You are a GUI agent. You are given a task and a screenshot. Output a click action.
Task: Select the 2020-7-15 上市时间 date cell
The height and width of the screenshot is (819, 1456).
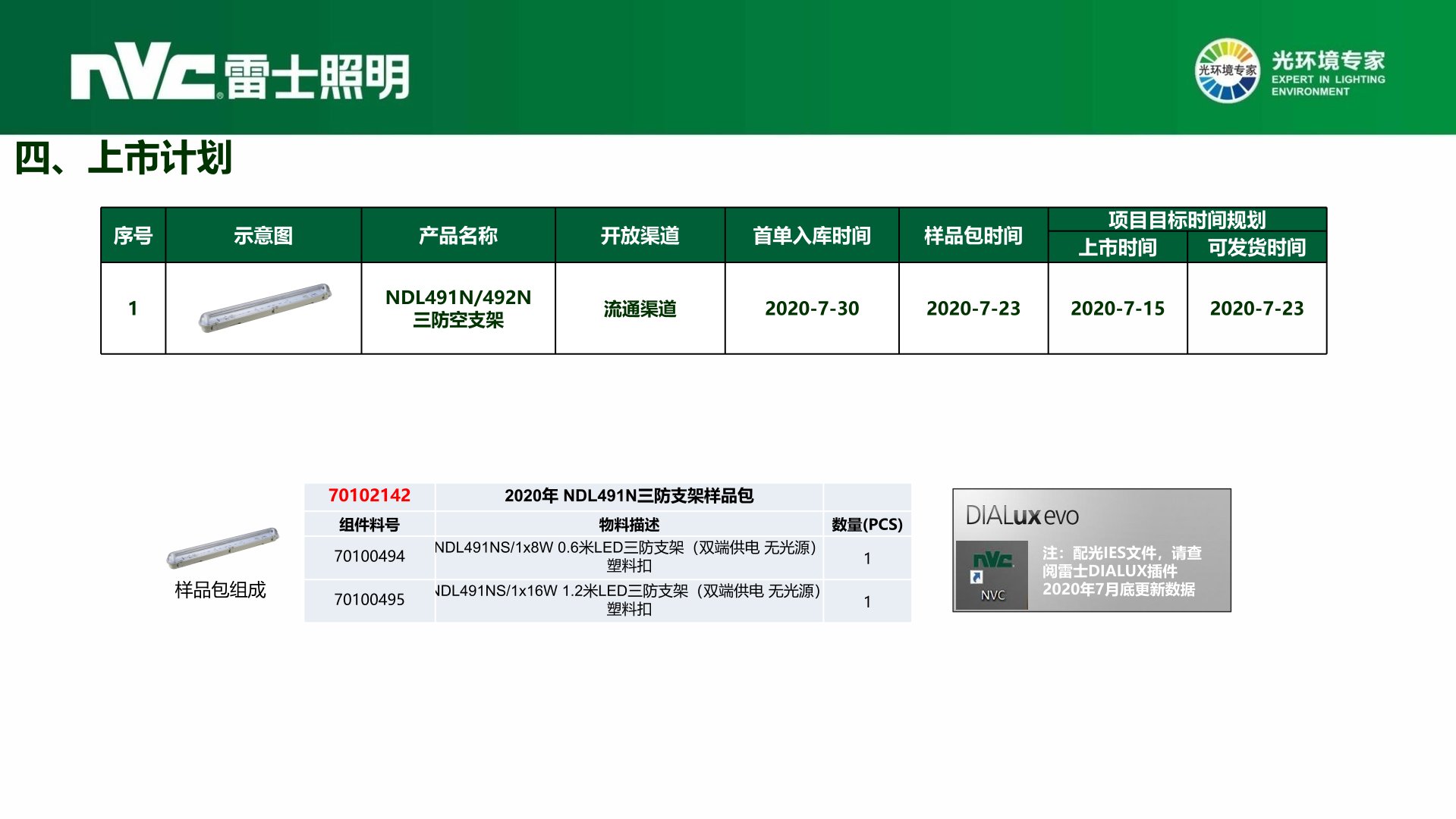(x=1117, y=309)
